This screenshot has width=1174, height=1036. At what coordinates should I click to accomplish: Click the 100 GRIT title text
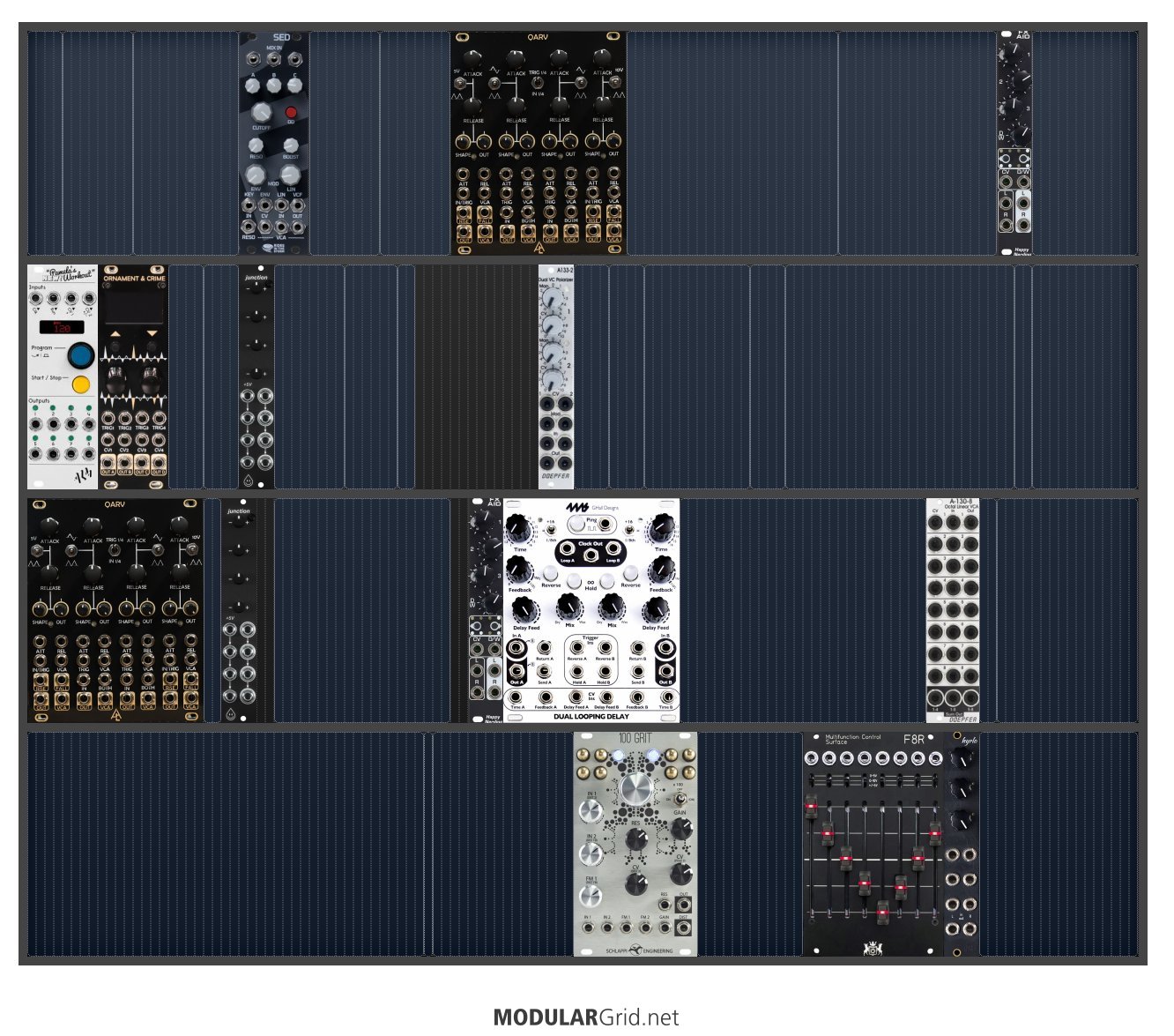coord(635,739)
